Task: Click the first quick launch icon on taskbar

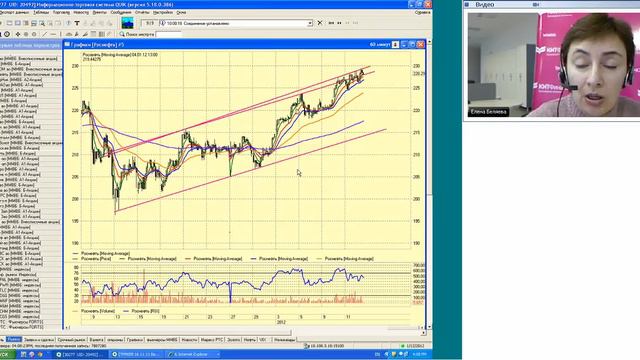Action: (x=23, y=354)
